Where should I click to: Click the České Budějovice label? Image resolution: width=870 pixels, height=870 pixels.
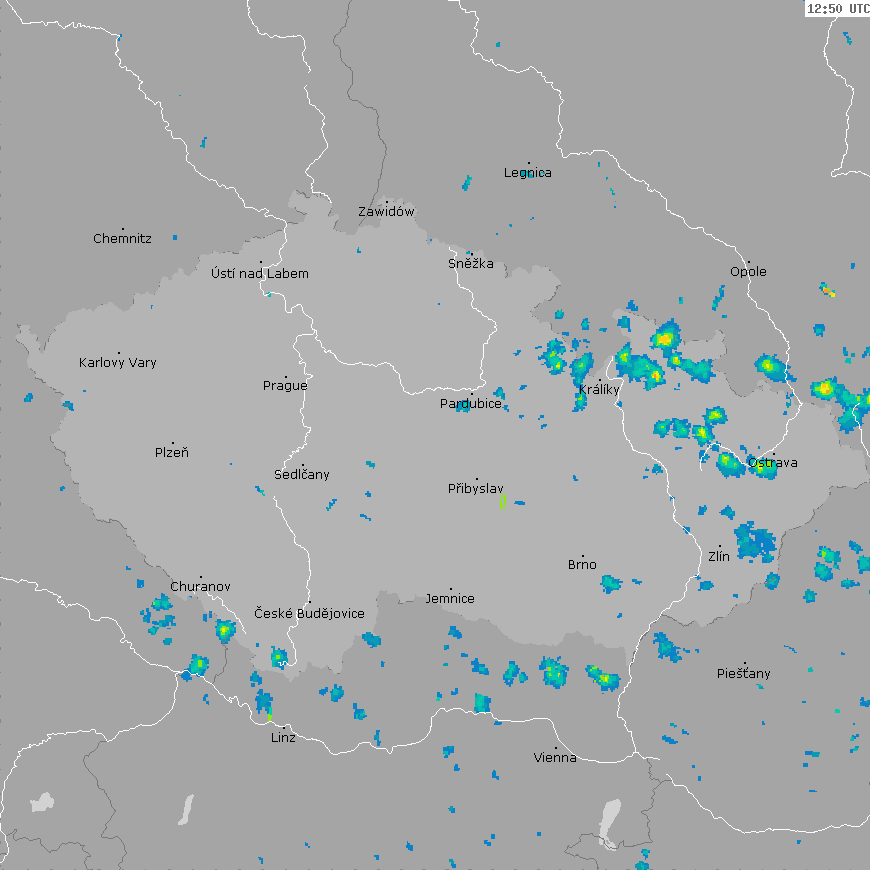pos(309,613)
